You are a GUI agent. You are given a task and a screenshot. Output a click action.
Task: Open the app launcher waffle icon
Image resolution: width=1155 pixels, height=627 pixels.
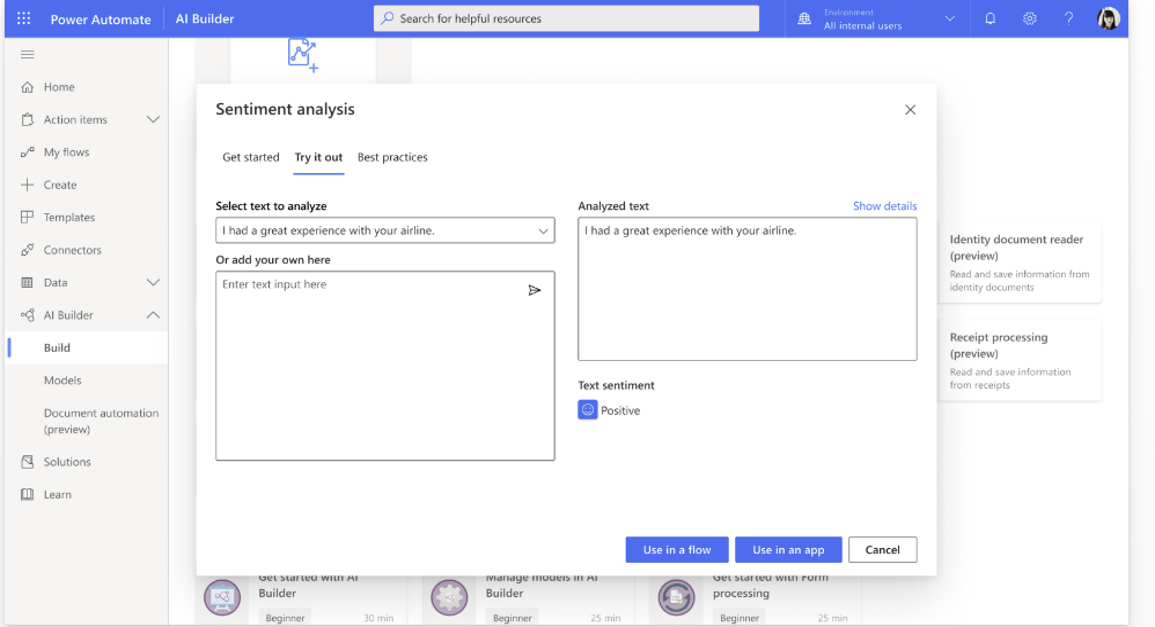click(24, 18)
